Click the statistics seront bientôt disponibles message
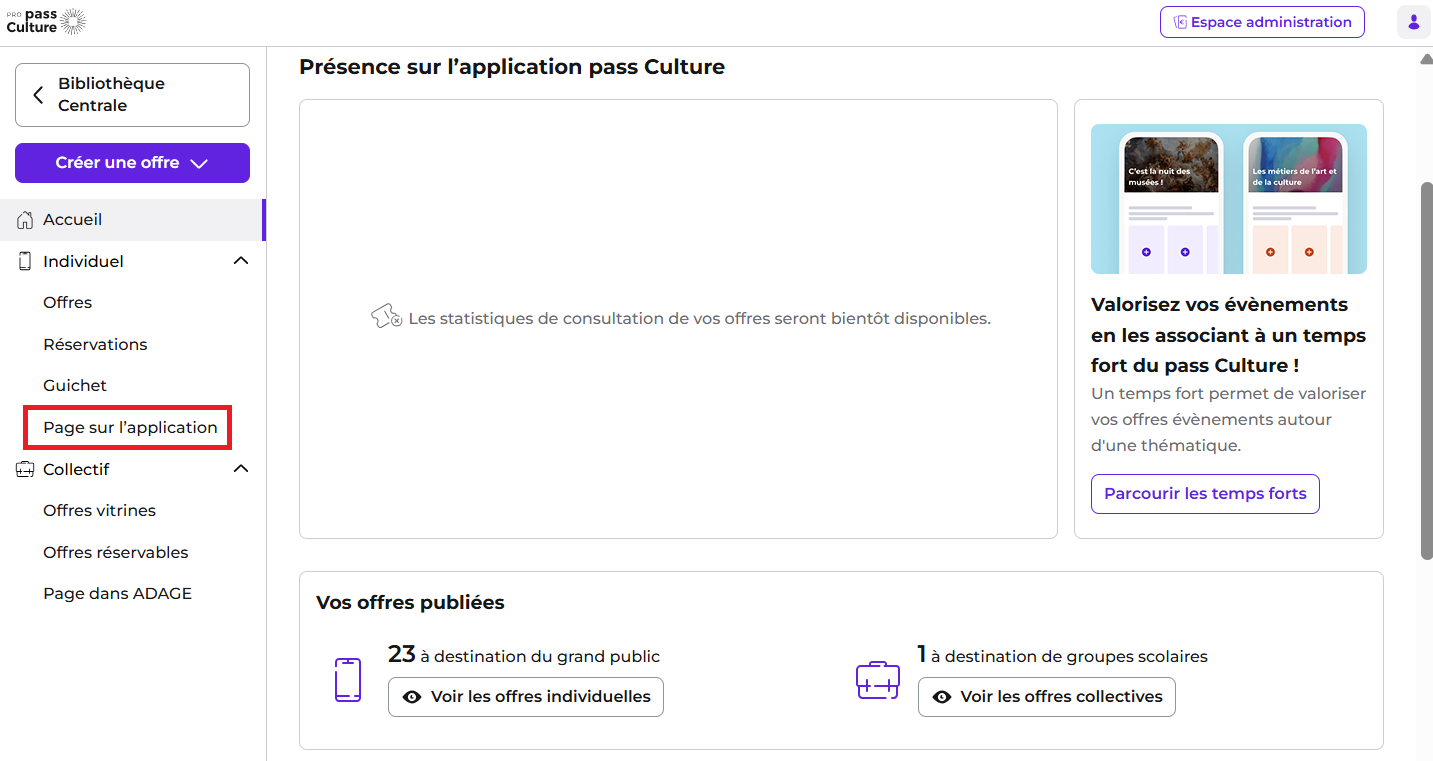 (700, 319)
